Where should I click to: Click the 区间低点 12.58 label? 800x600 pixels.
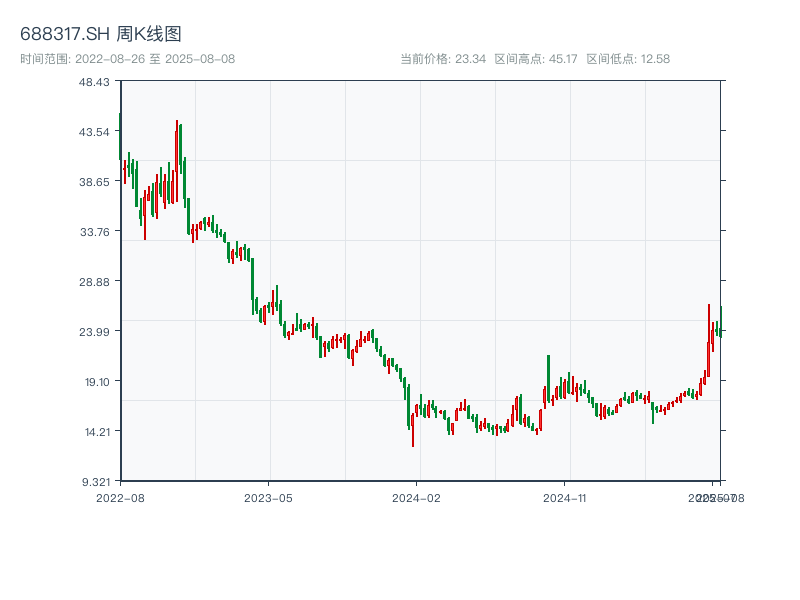pyautogui.click(x=628, y=59)
